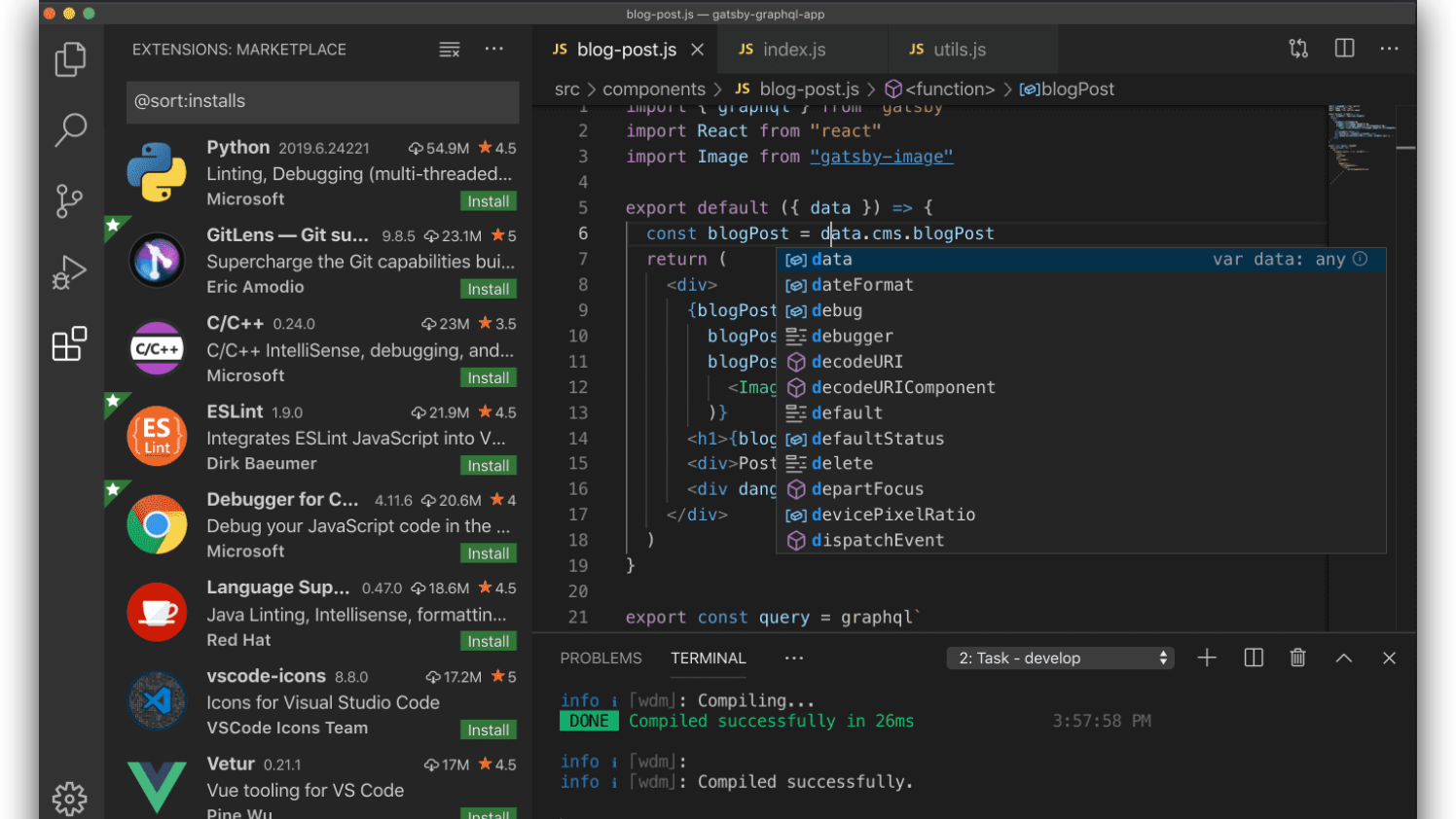Image resolution: width=1456 pixels, height=819 pixels.
Task: Open the Run and Debug view
Action: pos(70,272)
